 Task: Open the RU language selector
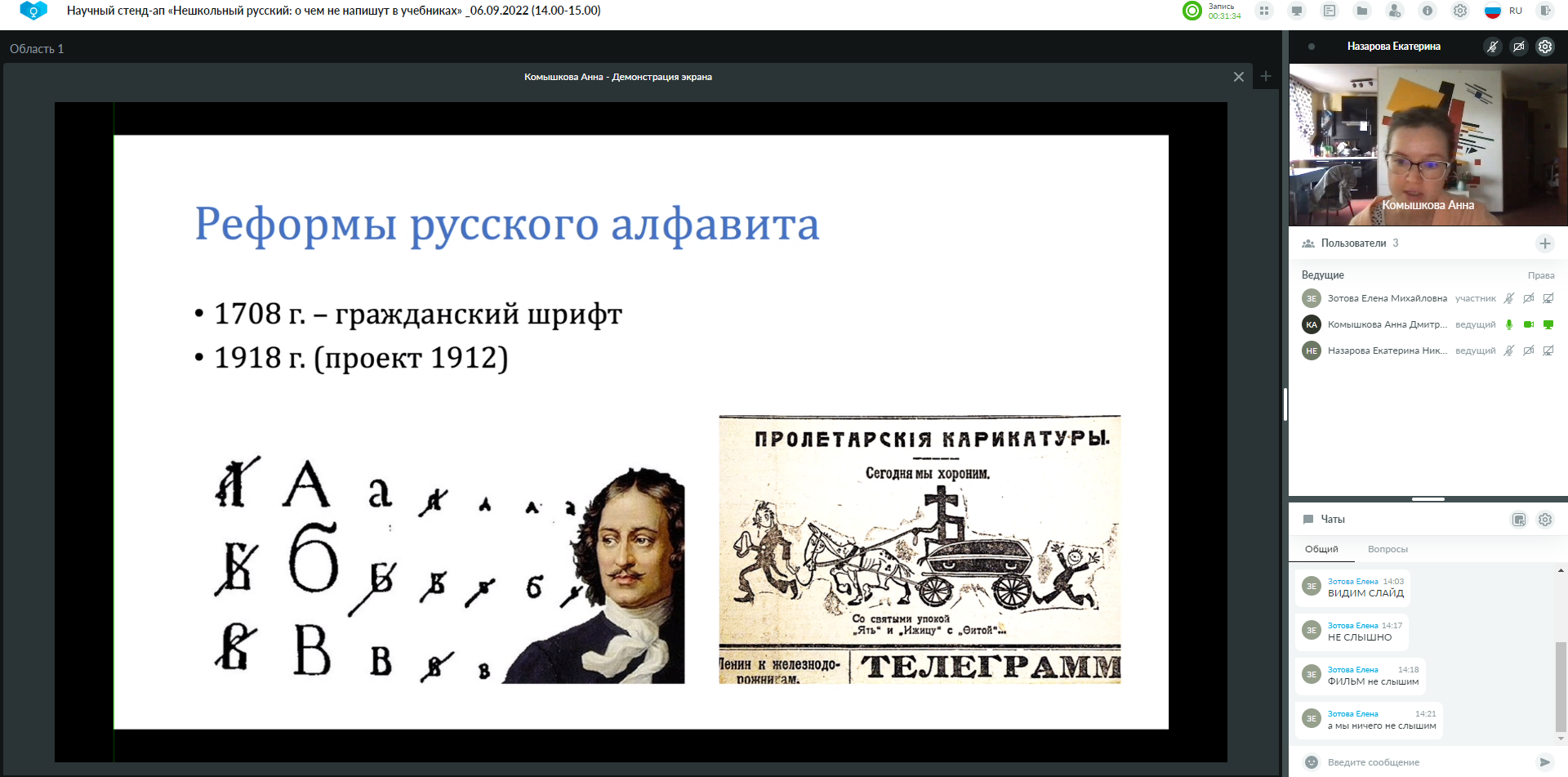point(1504,11)
